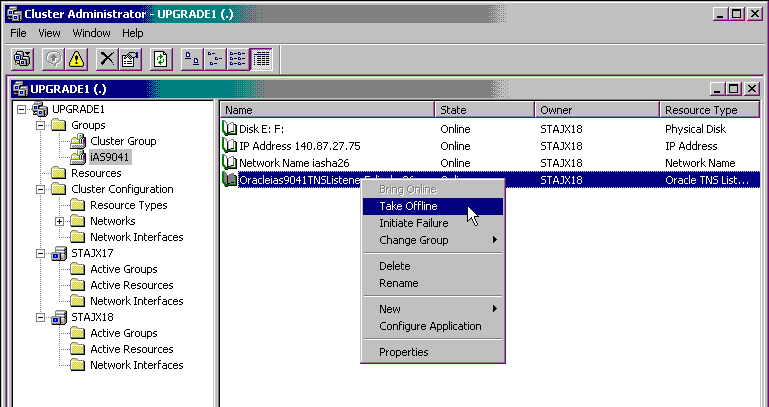This screenshot has width=769, height=407.
Task: Click the Delete X toolbar icon
Action: coord(107,59)
